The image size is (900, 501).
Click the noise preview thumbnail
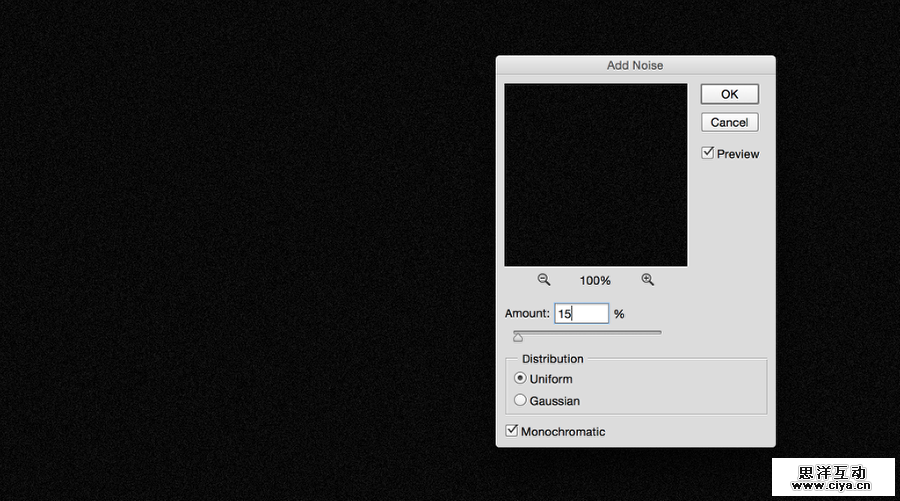tap(595, 175)
